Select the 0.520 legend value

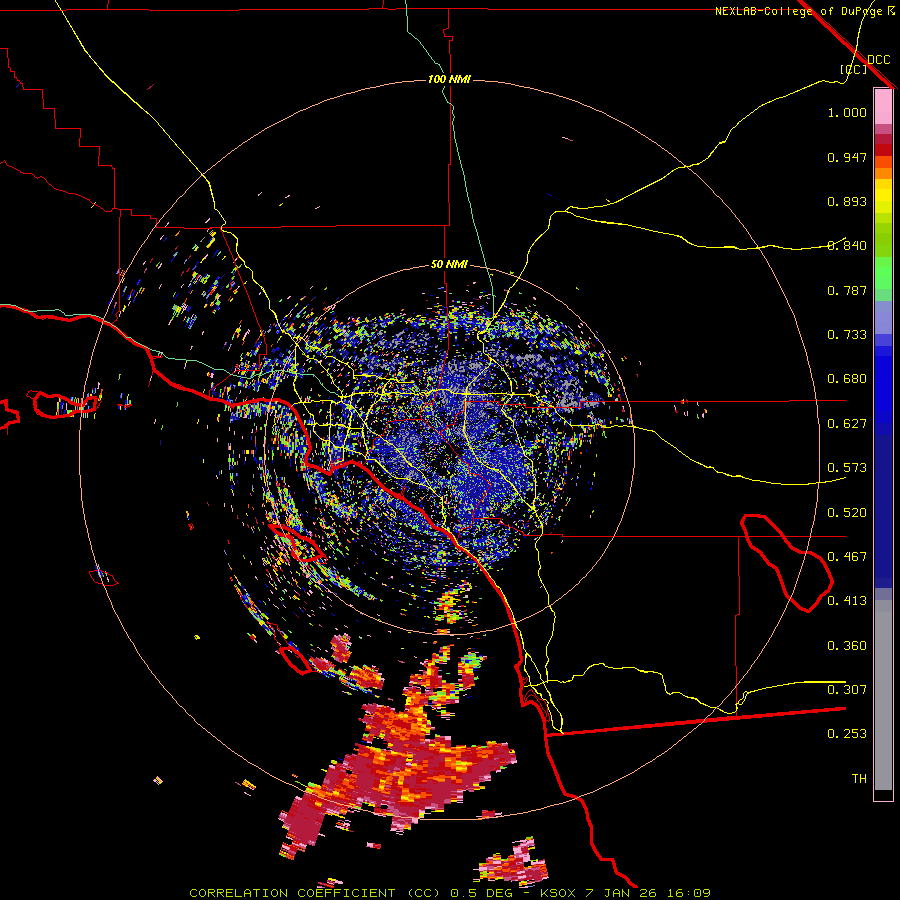(847, 513)
